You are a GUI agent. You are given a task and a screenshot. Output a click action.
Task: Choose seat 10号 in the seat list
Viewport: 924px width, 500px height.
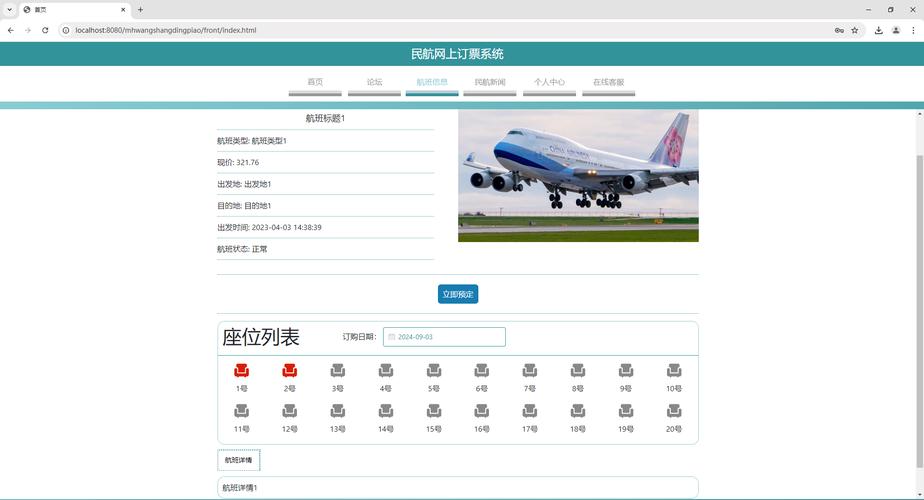(x=673, y=371)
